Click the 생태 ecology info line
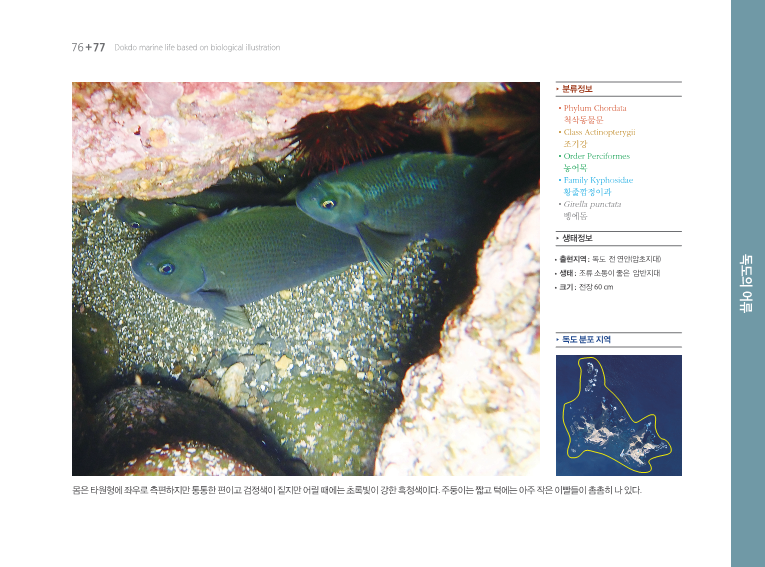The height and width of the screenshot is (567, 765). click(x=607, y=273)
